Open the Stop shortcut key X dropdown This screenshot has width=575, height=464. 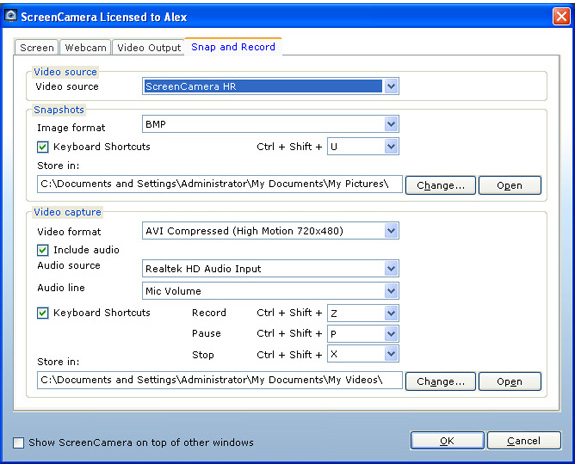click(x=391, y=354)
